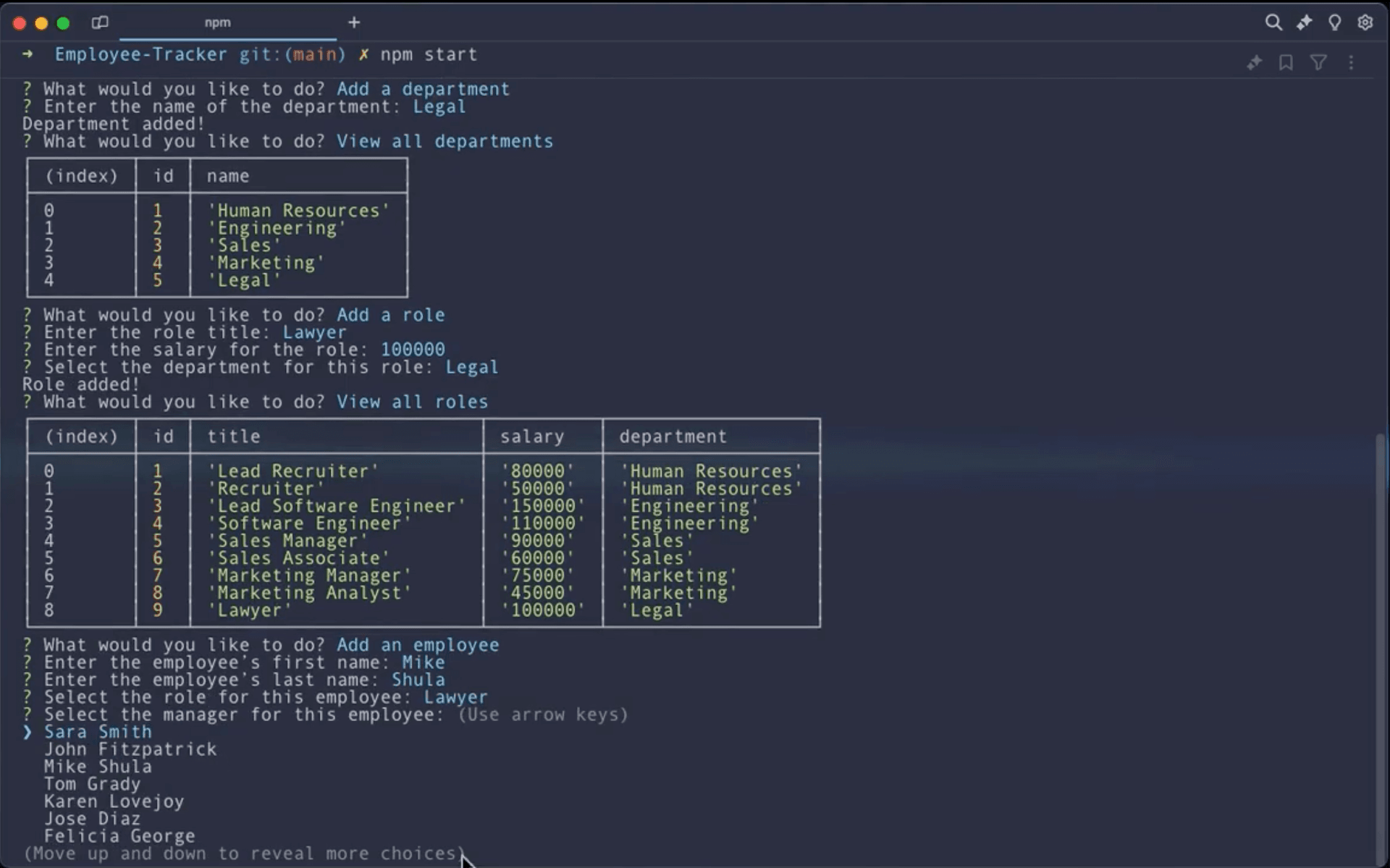The image size is (1390, 868).
Task: Open the settings gear icon
Action: tap(1365, 22)
